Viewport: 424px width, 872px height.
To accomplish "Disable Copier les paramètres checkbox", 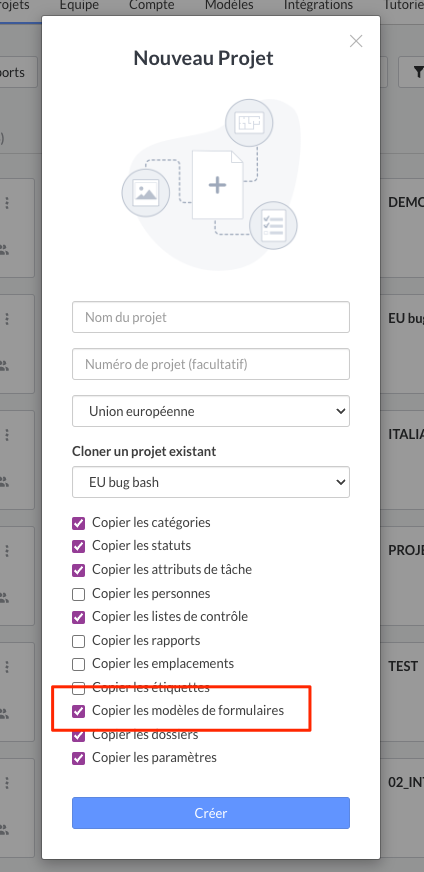I will tap(79, 758).
